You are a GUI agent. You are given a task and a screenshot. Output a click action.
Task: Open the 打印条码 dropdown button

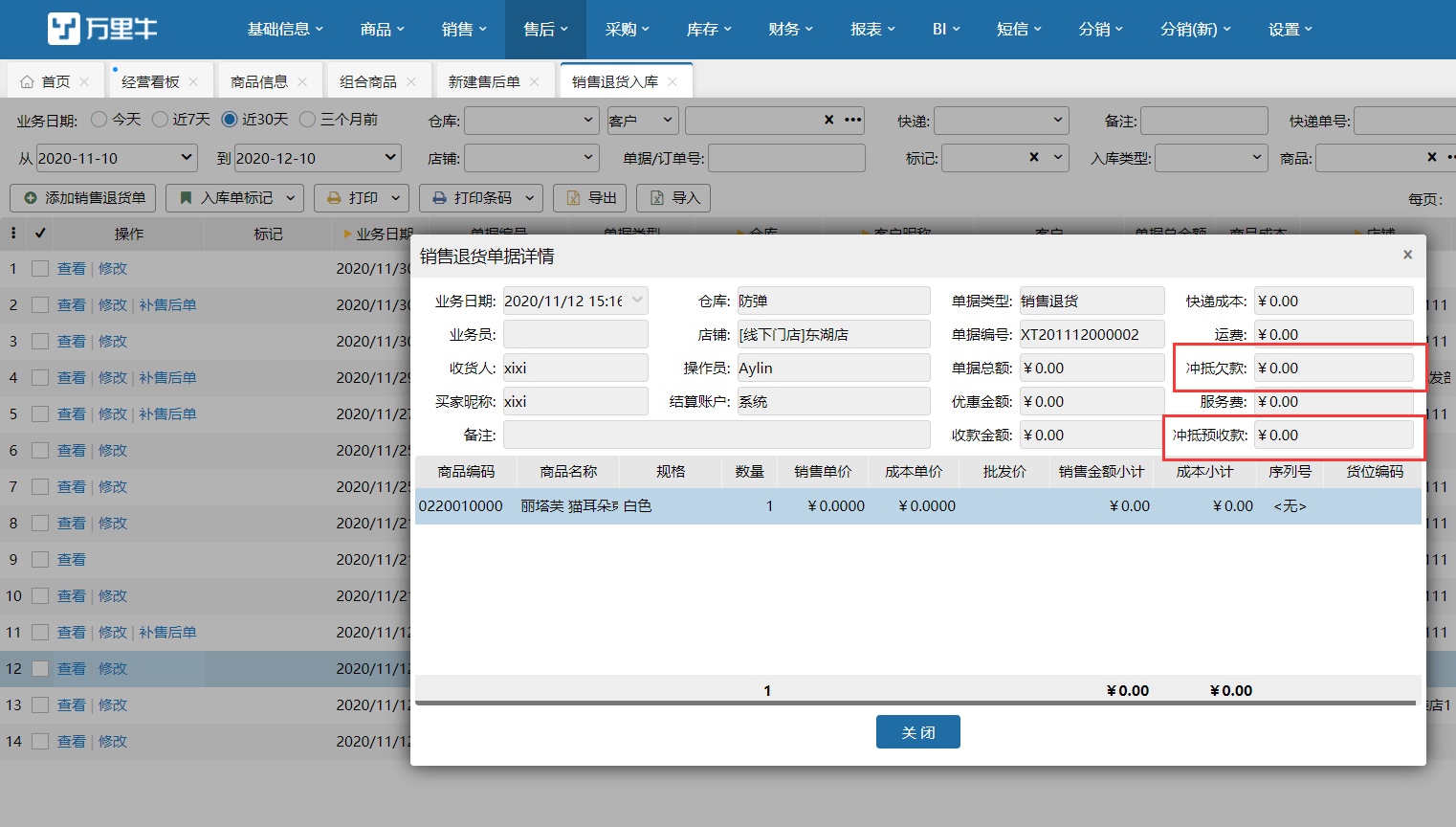[481, 198]
